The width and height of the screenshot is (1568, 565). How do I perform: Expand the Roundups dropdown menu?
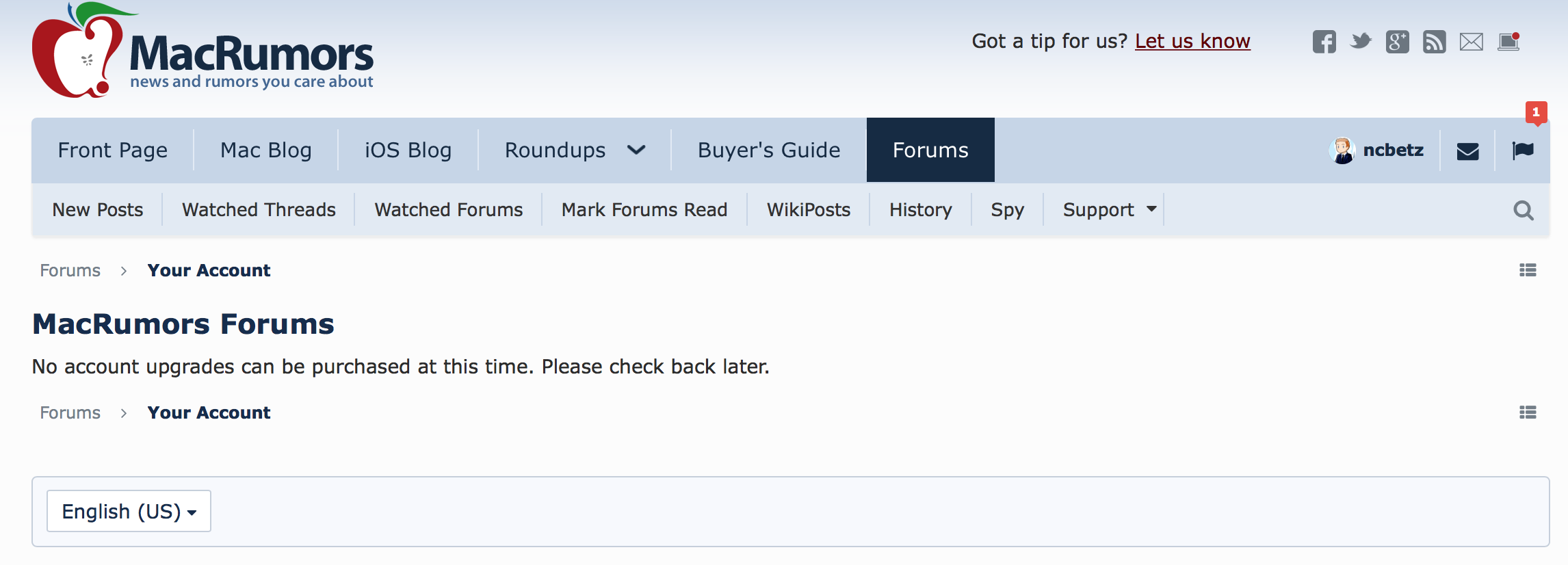click(x=575, y=150)
